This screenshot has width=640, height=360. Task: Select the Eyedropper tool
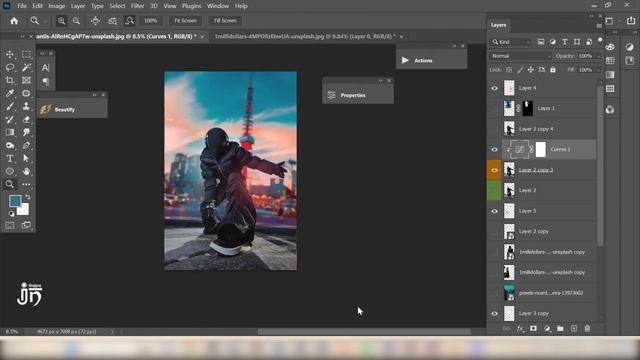[10, 93]
